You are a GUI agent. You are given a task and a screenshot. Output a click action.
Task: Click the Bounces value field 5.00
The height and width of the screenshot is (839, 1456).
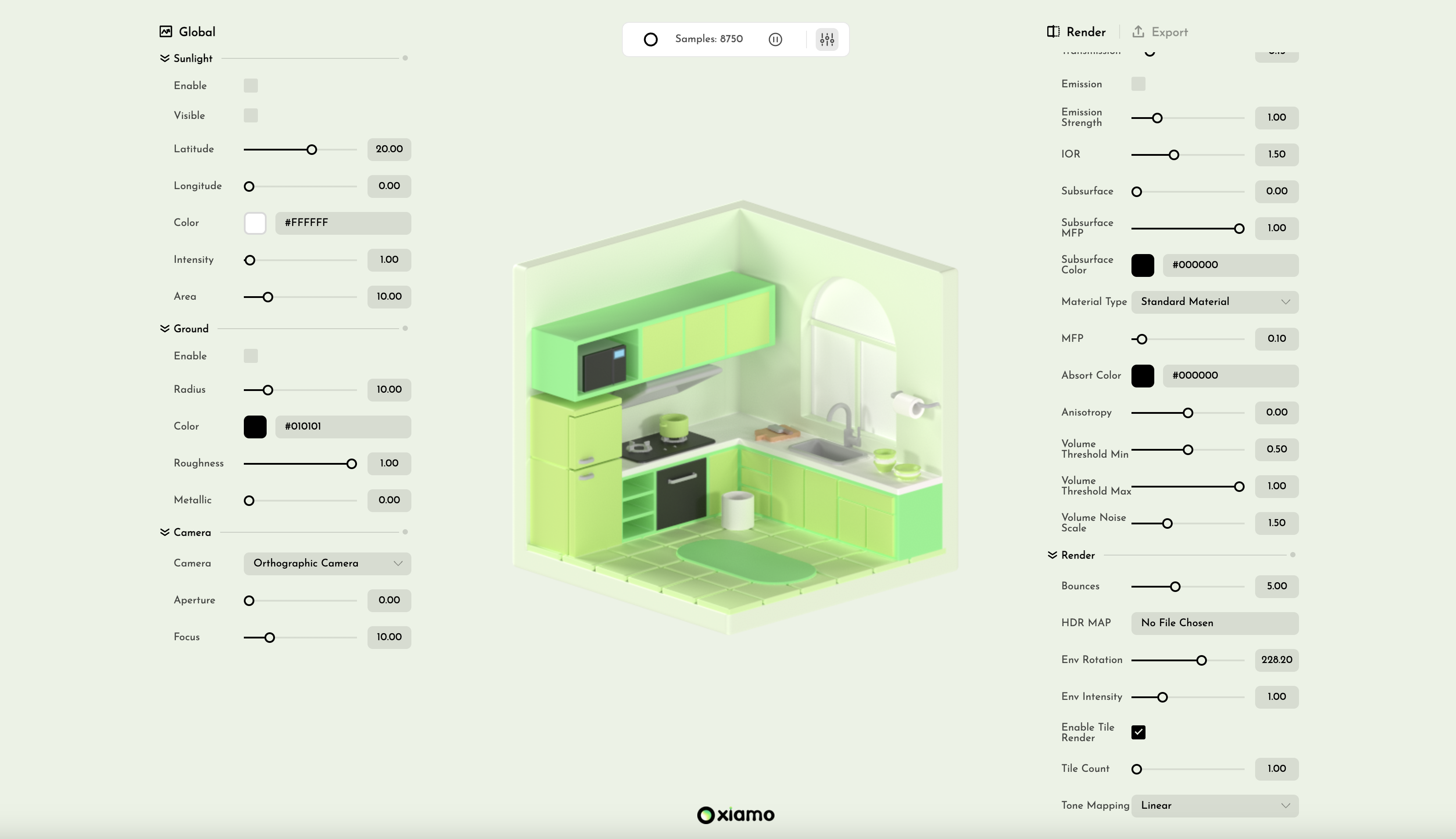click(1276, 586)
